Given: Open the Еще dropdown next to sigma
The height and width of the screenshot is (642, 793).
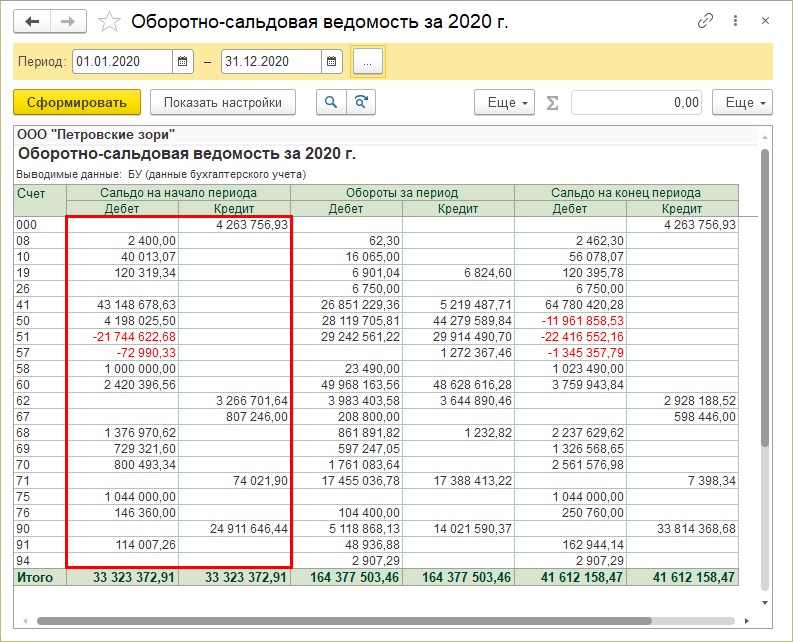Looking at the screenshot, I should (504, 103).
